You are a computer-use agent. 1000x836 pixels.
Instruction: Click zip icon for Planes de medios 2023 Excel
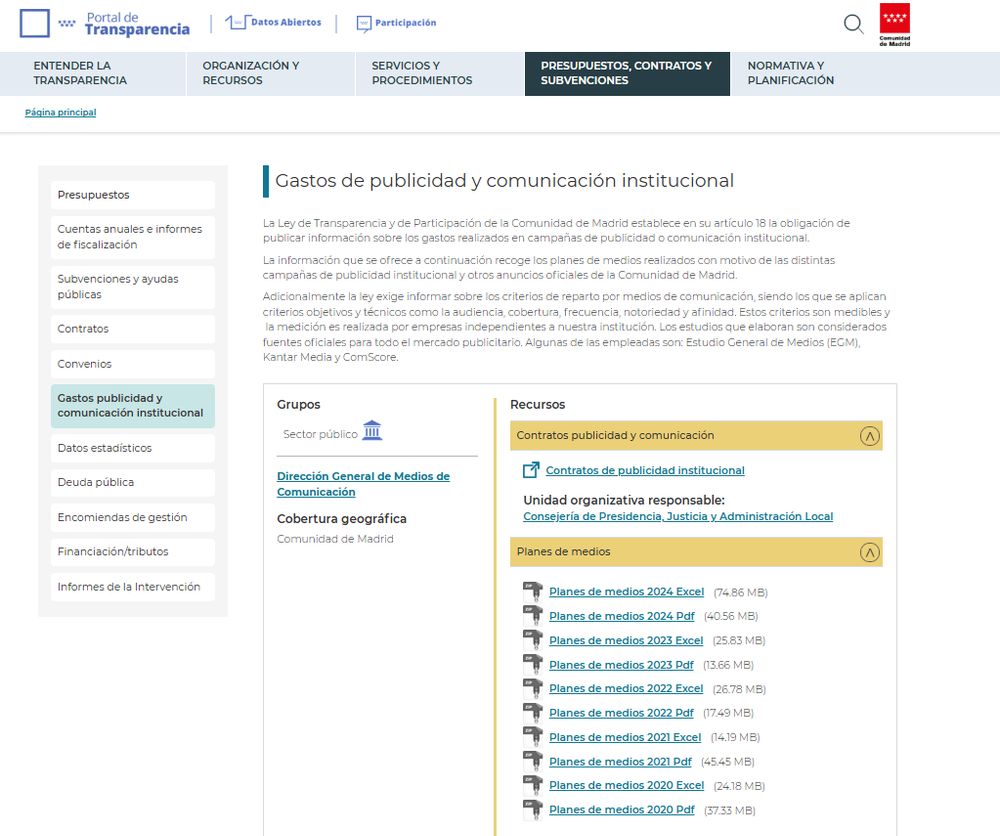coord(532,640)
